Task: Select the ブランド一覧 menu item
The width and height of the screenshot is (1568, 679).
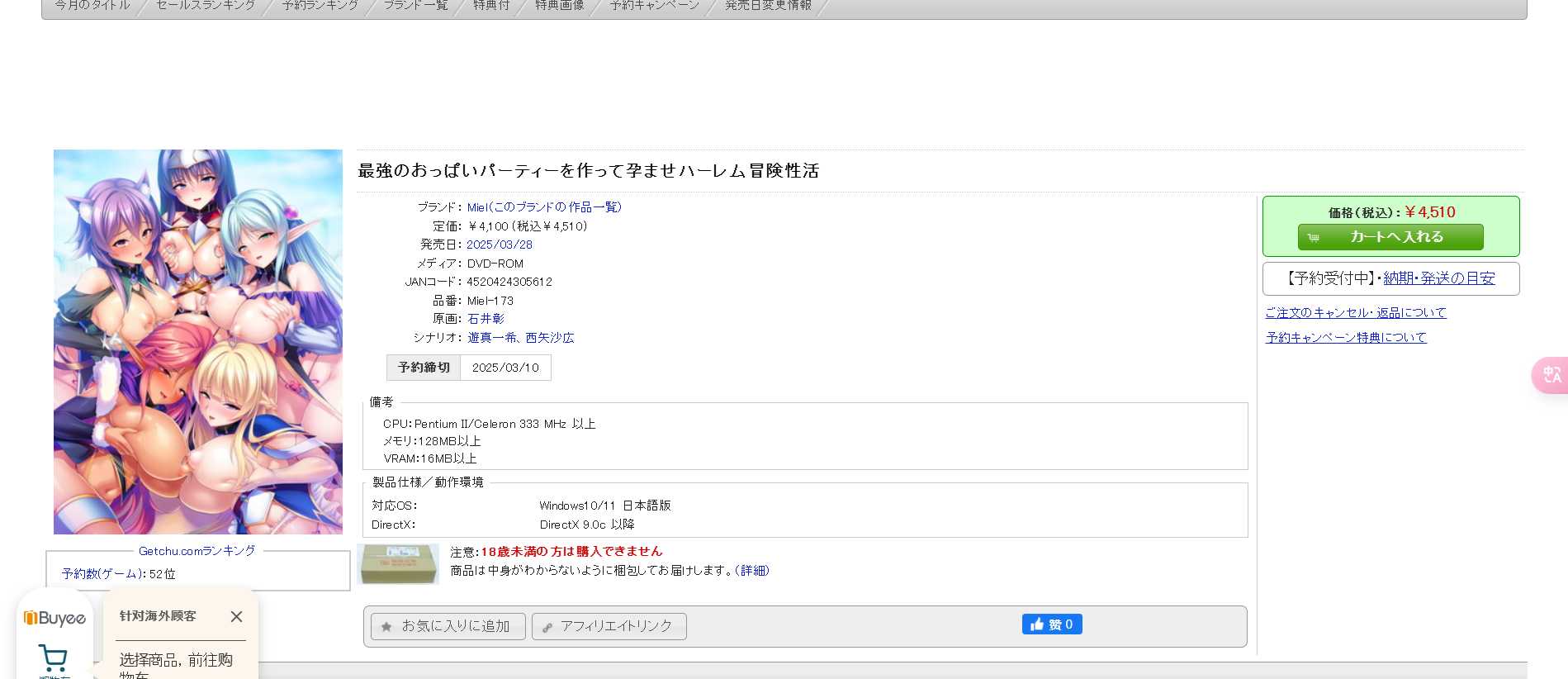Action: [415, 6]
